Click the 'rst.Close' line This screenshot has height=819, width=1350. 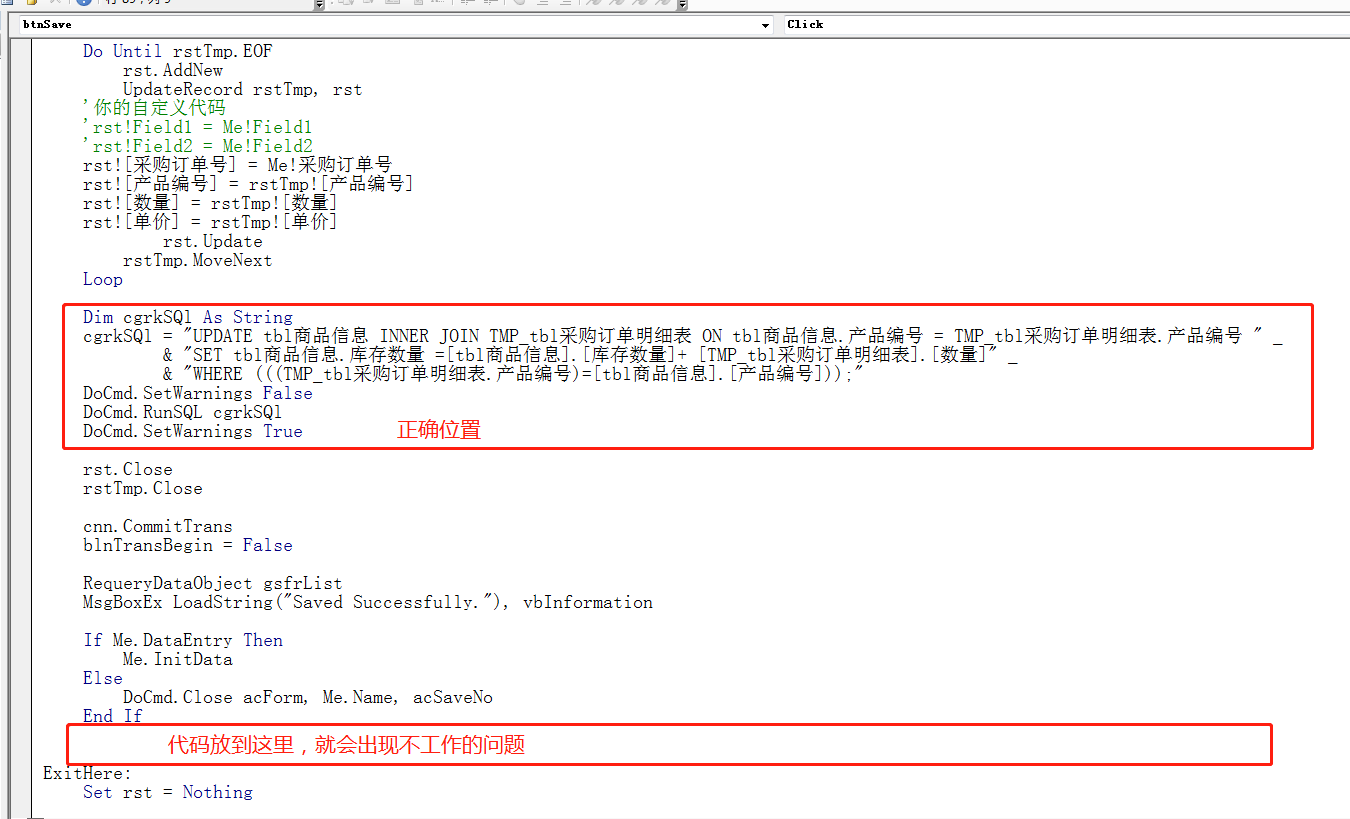128,469
